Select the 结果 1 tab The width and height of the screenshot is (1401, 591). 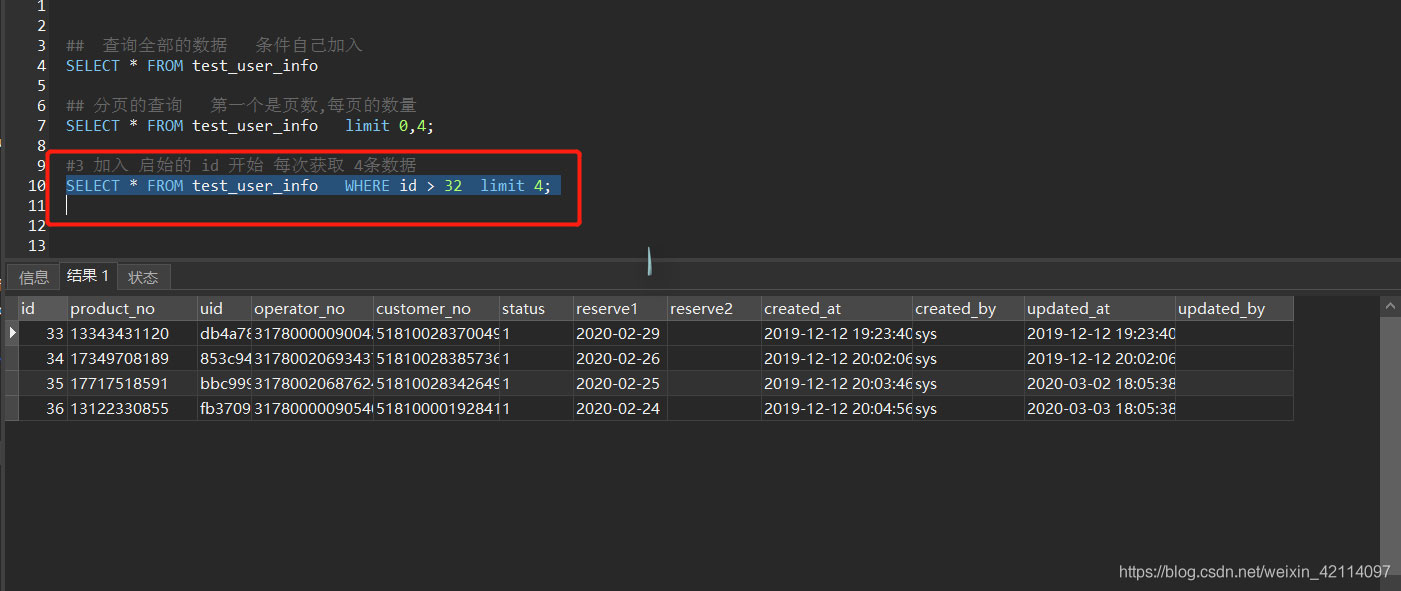[88, 276]
